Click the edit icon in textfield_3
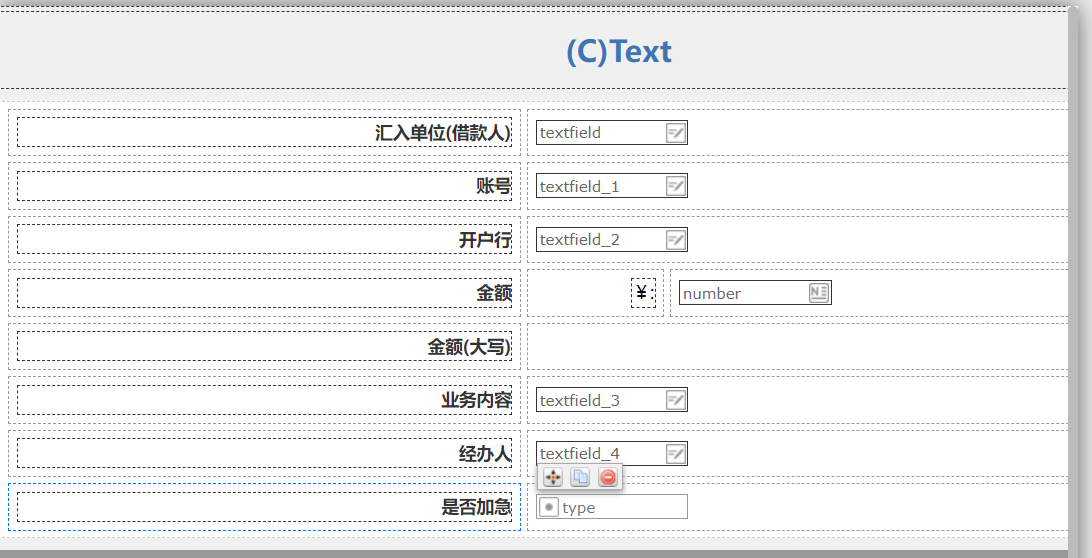 [x=676, y=400]
